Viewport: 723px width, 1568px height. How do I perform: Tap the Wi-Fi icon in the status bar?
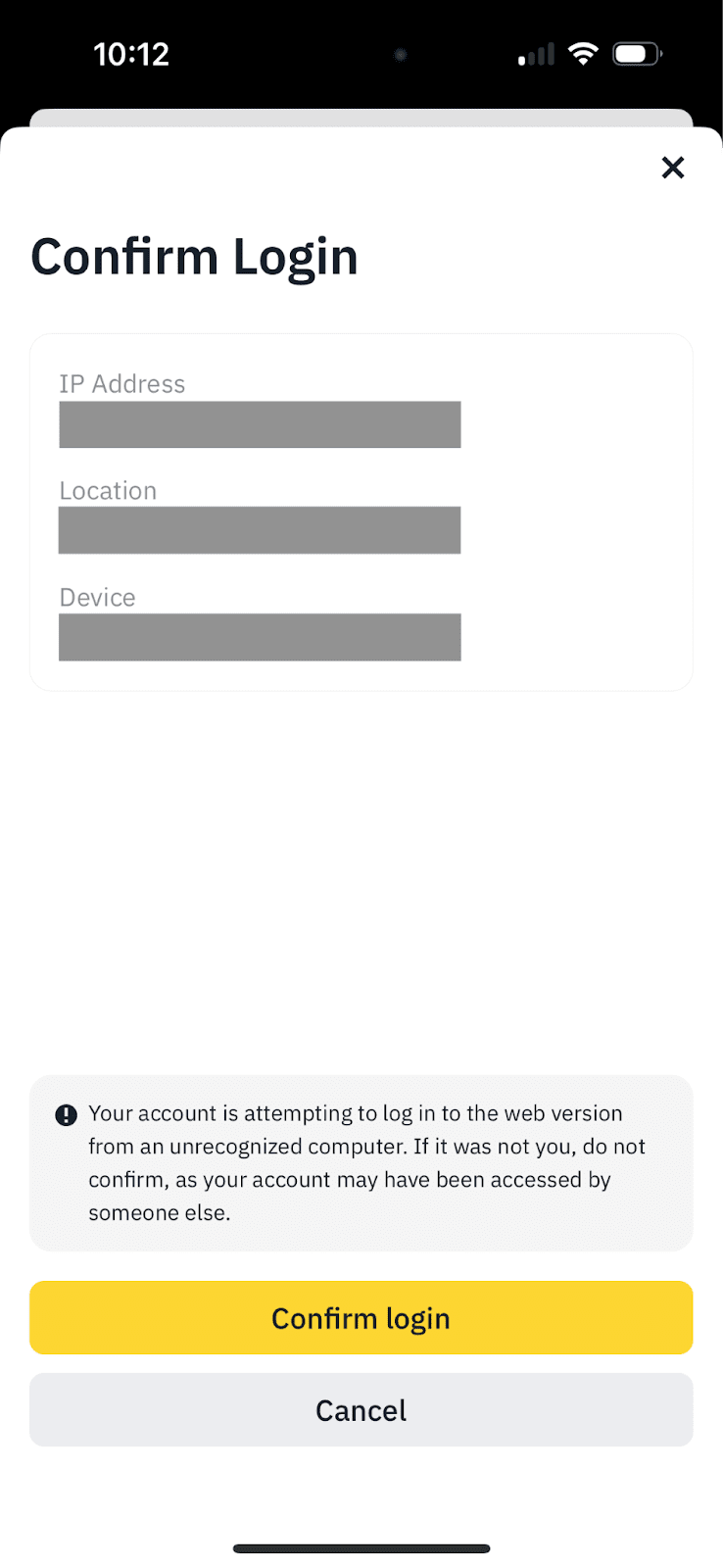pos(583,54)
